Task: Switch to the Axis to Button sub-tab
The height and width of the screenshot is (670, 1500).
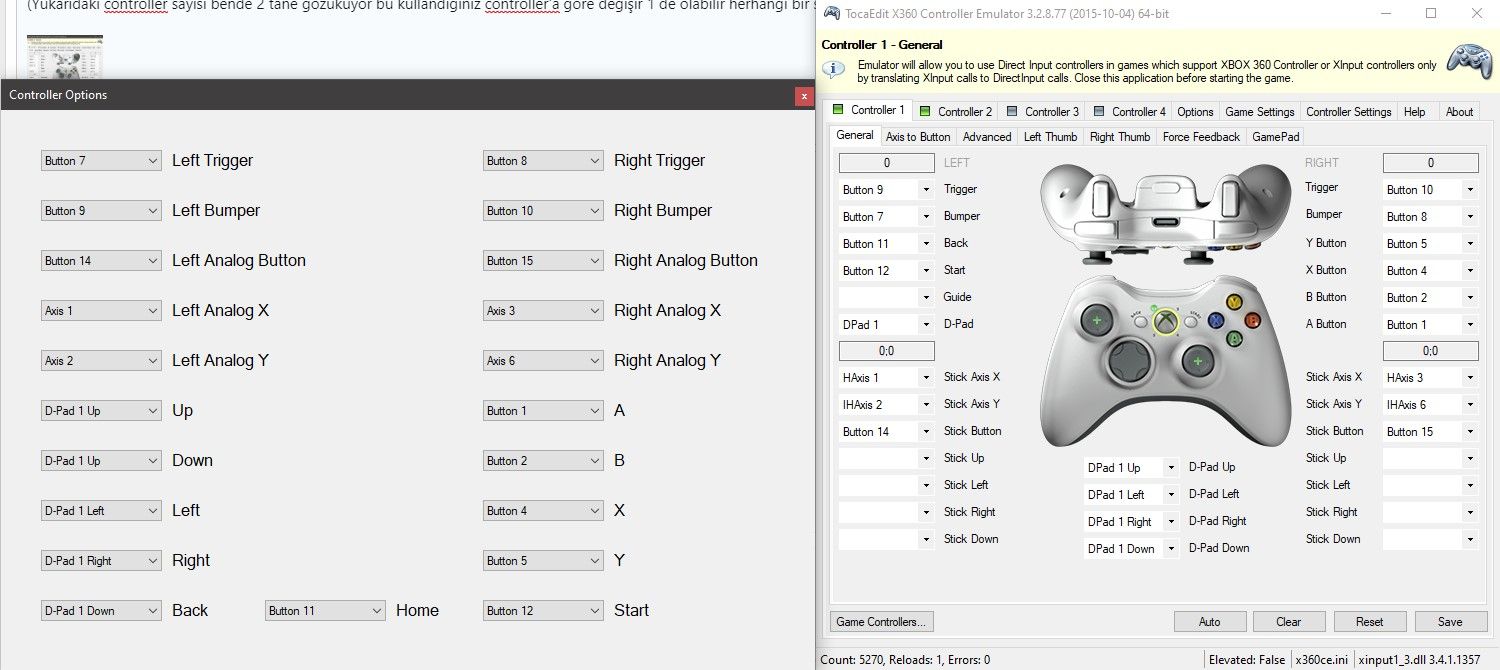Action: click(x=918, y=137)
